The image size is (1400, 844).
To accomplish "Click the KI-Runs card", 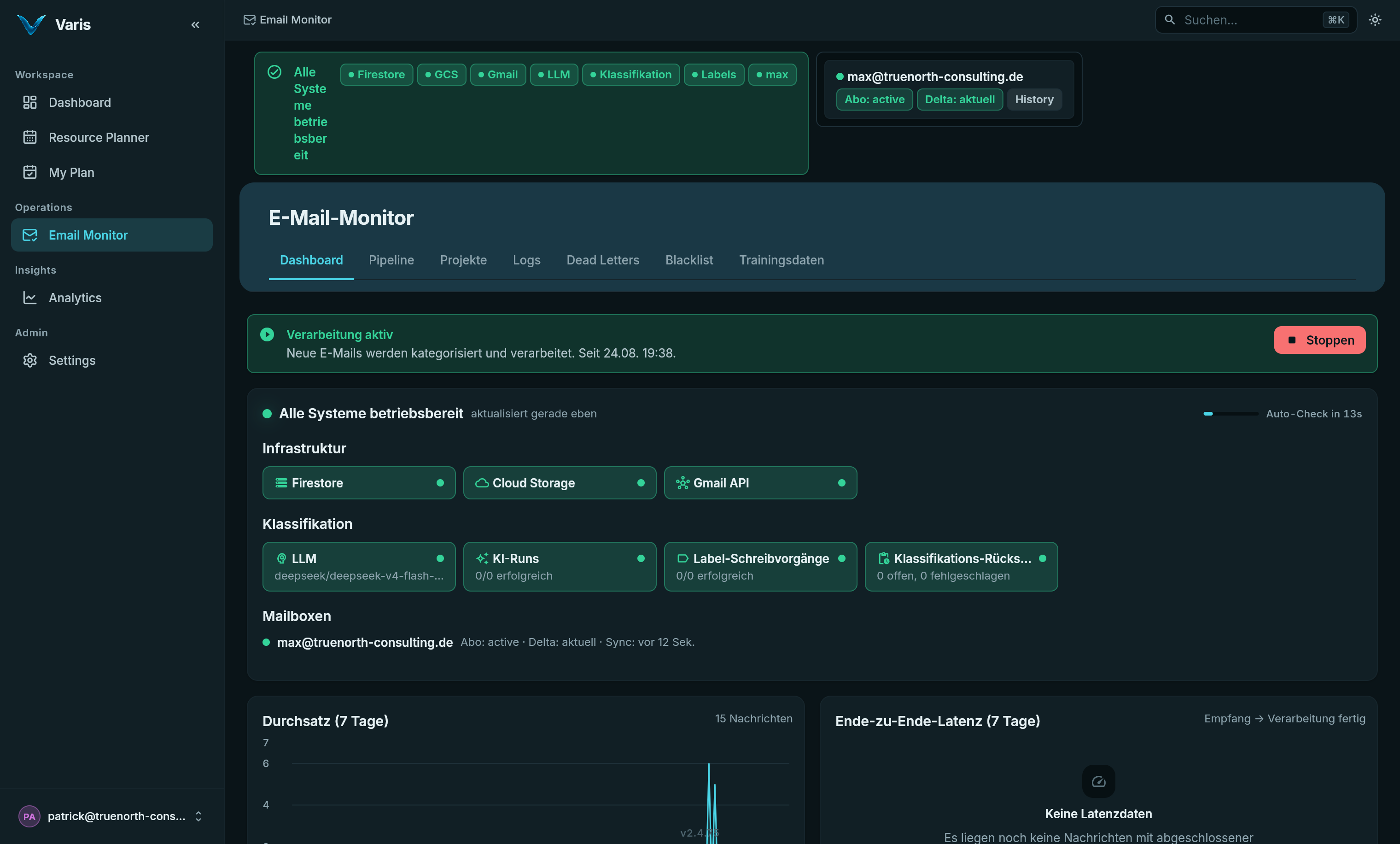I will coord(559,566).
